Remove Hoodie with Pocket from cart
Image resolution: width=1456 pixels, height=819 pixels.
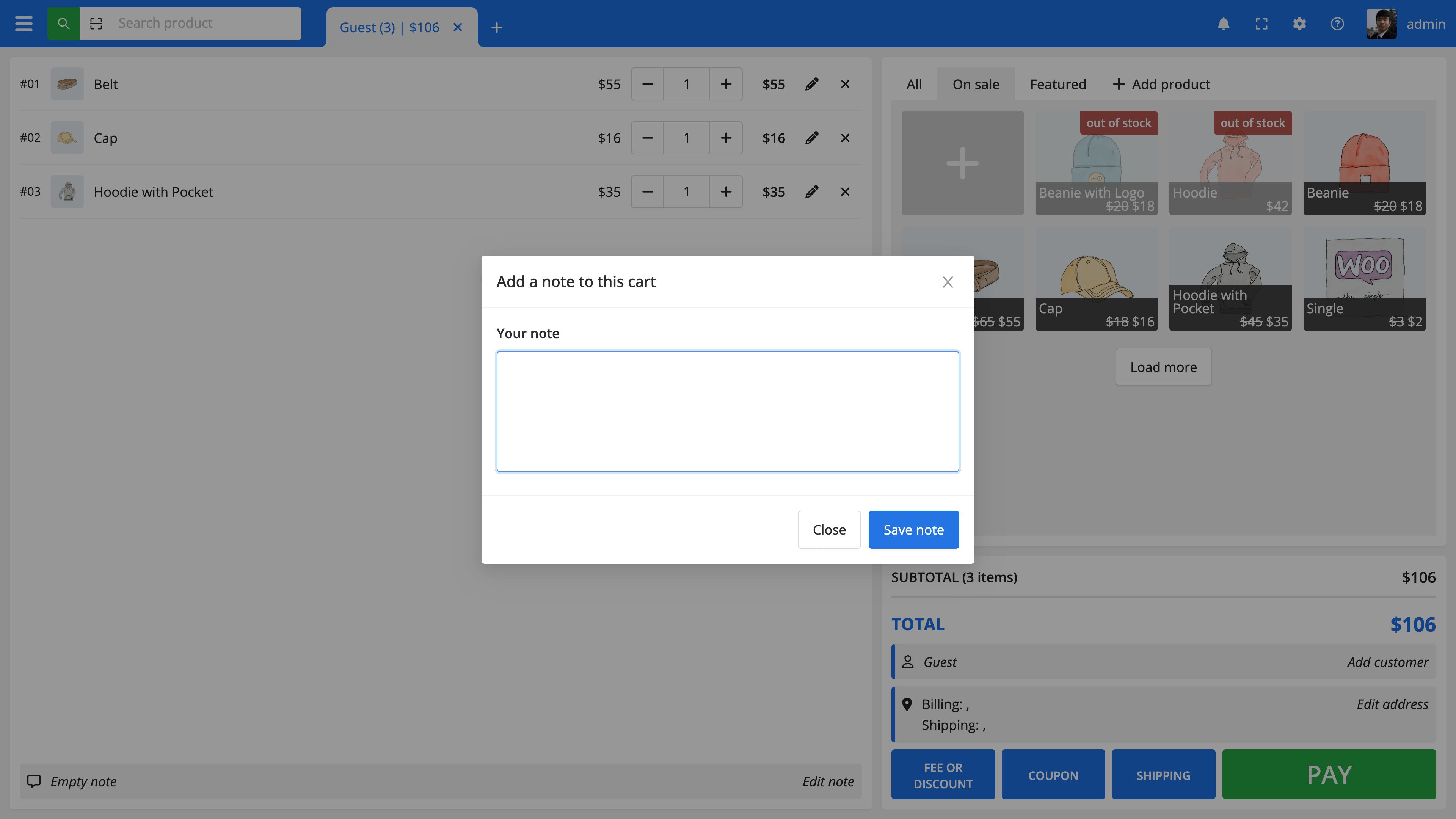[x=844, y=191]
